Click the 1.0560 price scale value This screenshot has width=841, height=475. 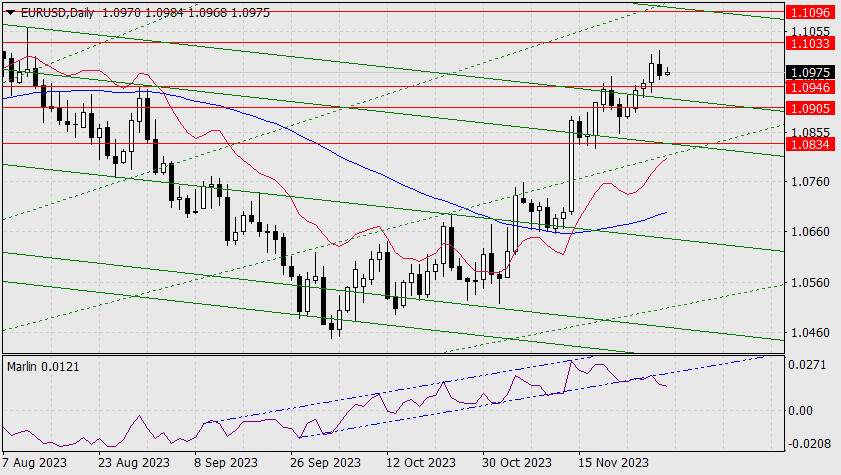pyautogui.click(x=810, y=283)
